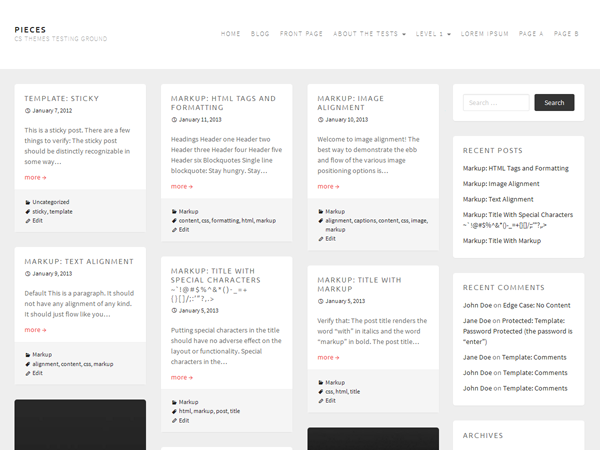
Task: Expand the About The Tests dropdown
Action: coord(404,34)
